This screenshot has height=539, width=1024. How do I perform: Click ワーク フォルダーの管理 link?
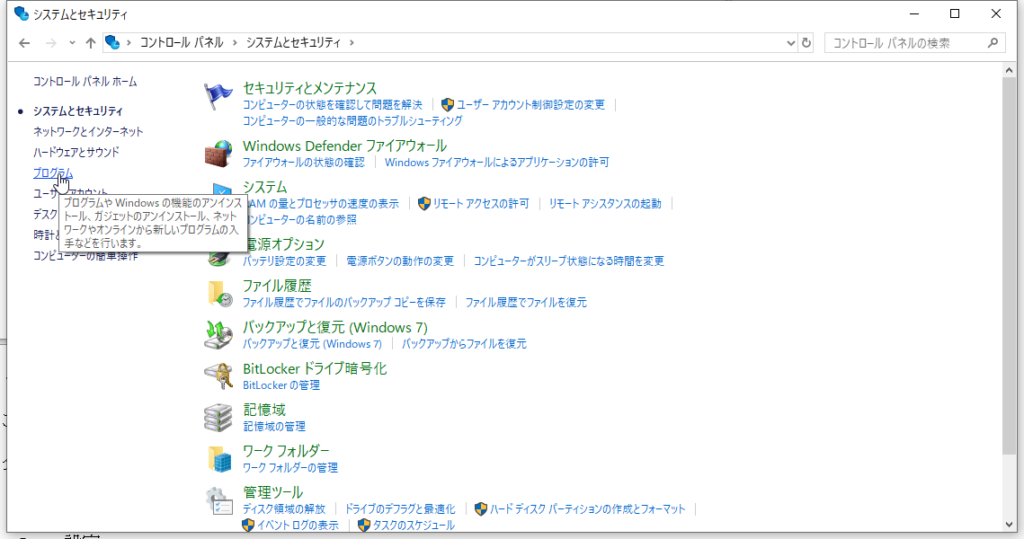290,468
